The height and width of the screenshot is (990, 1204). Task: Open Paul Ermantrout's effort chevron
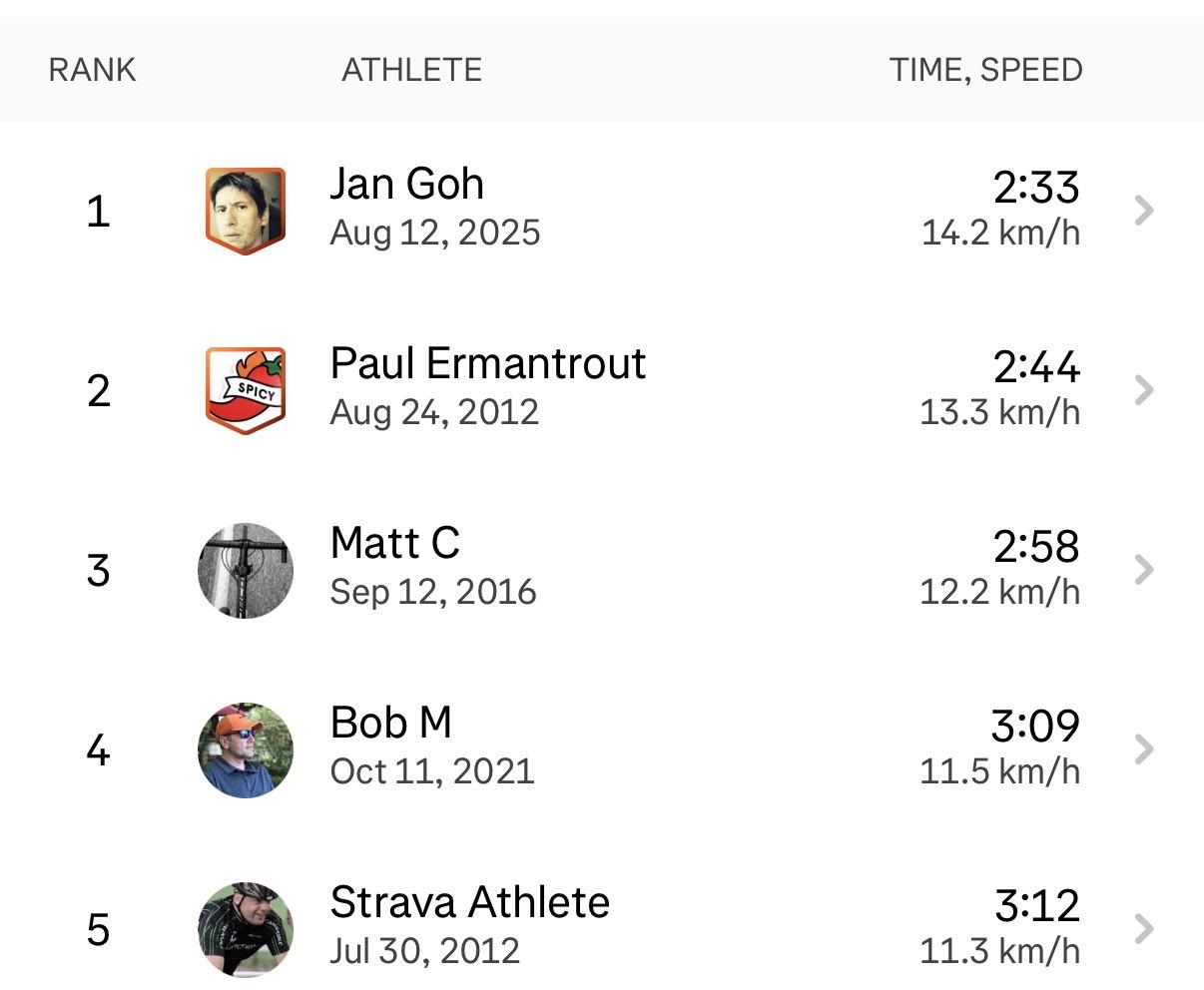(x=1144, y=390)
